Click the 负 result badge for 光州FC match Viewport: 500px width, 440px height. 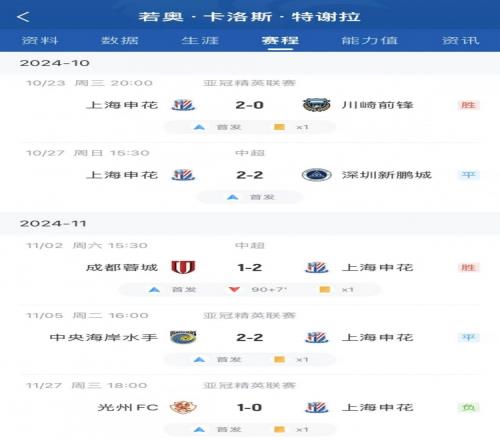(468, 407)
